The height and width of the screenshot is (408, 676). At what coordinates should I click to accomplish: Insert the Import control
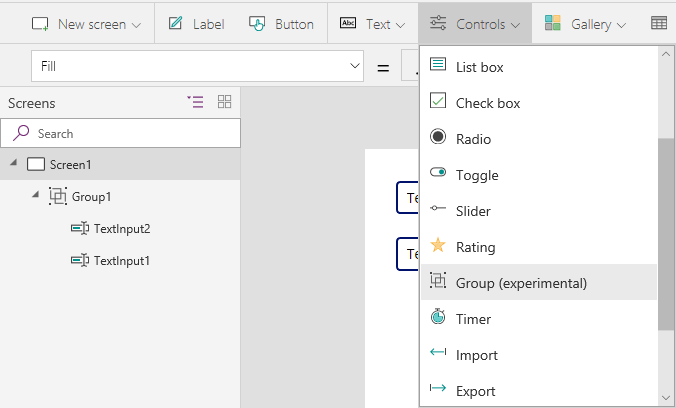[476, 355]
